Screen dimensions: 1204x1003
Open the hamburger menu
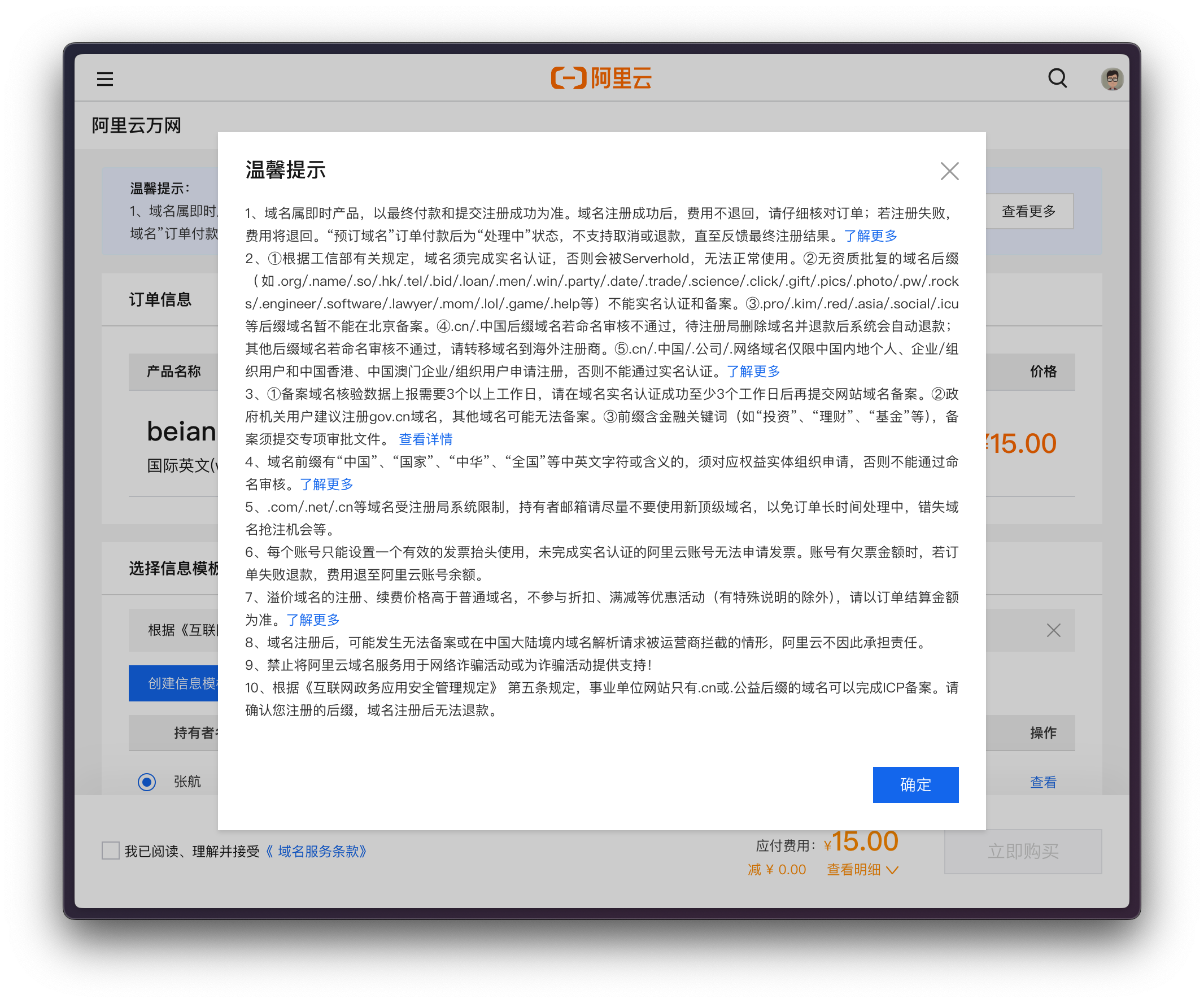[x=105, y=79]
